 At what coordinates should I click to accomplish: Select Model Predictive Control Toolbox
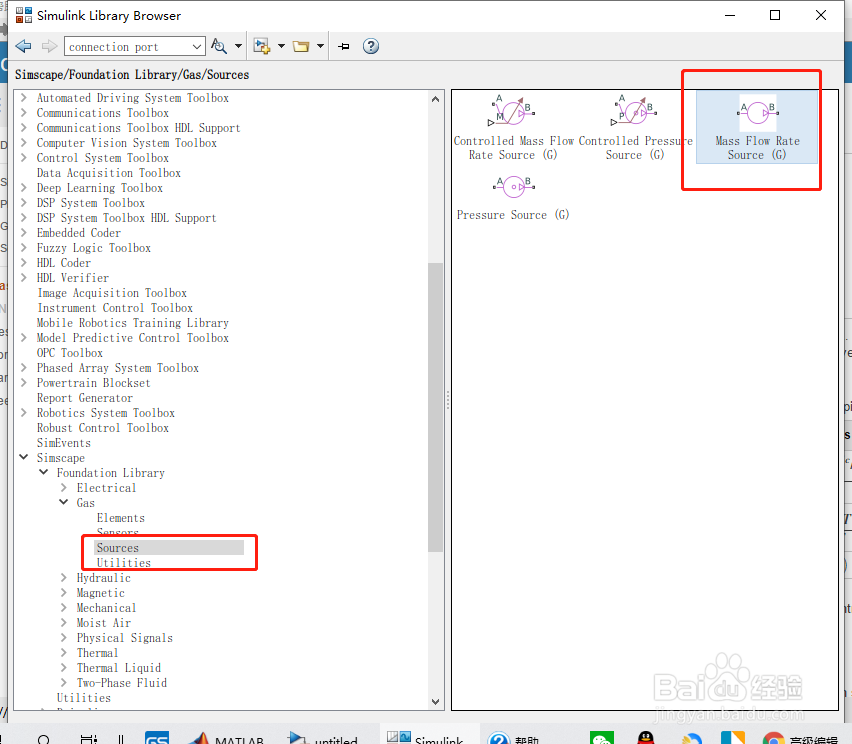(133, 338)
